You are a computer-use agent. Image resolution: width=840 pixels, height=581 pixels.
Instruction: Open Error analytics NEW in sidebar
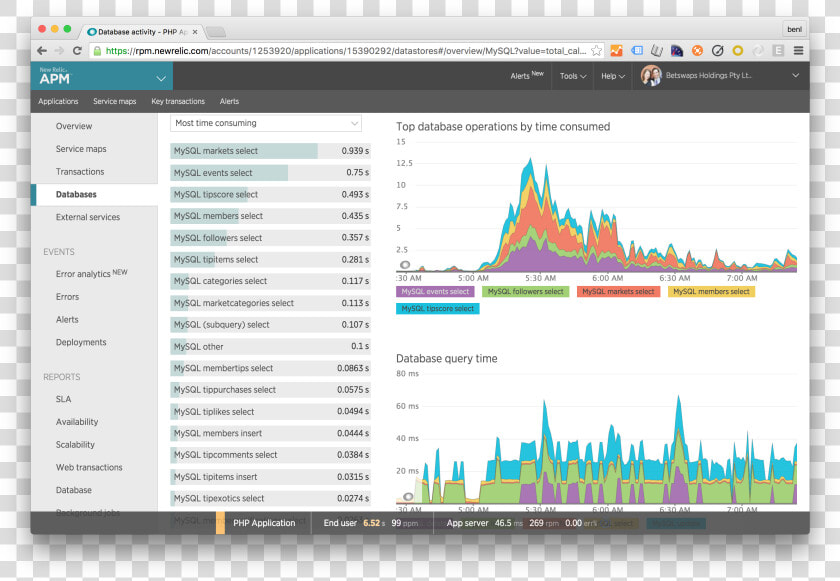coord(92,273)
